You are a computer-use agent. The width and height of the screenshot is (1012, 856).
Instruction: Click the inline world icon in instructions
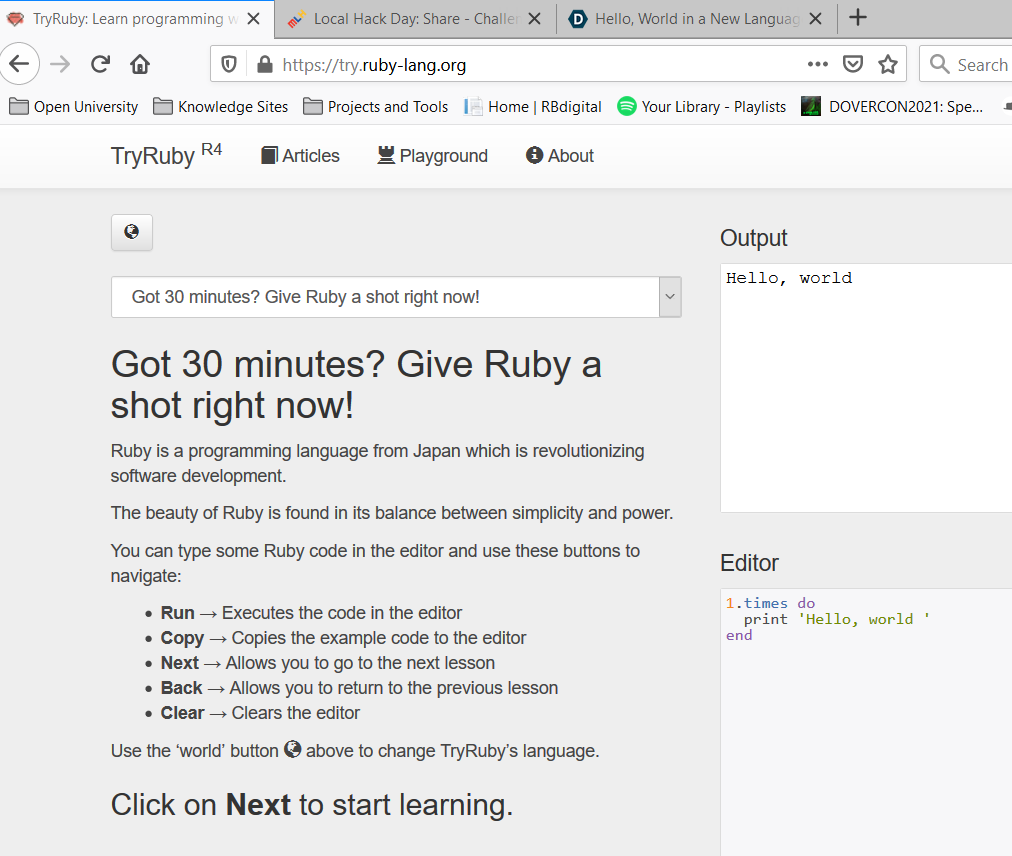click(x=292, y=749)
